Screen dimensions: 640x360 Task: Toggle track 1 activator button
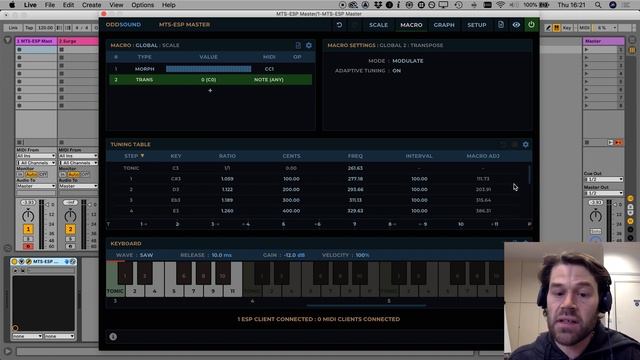[x=28, y=229]
